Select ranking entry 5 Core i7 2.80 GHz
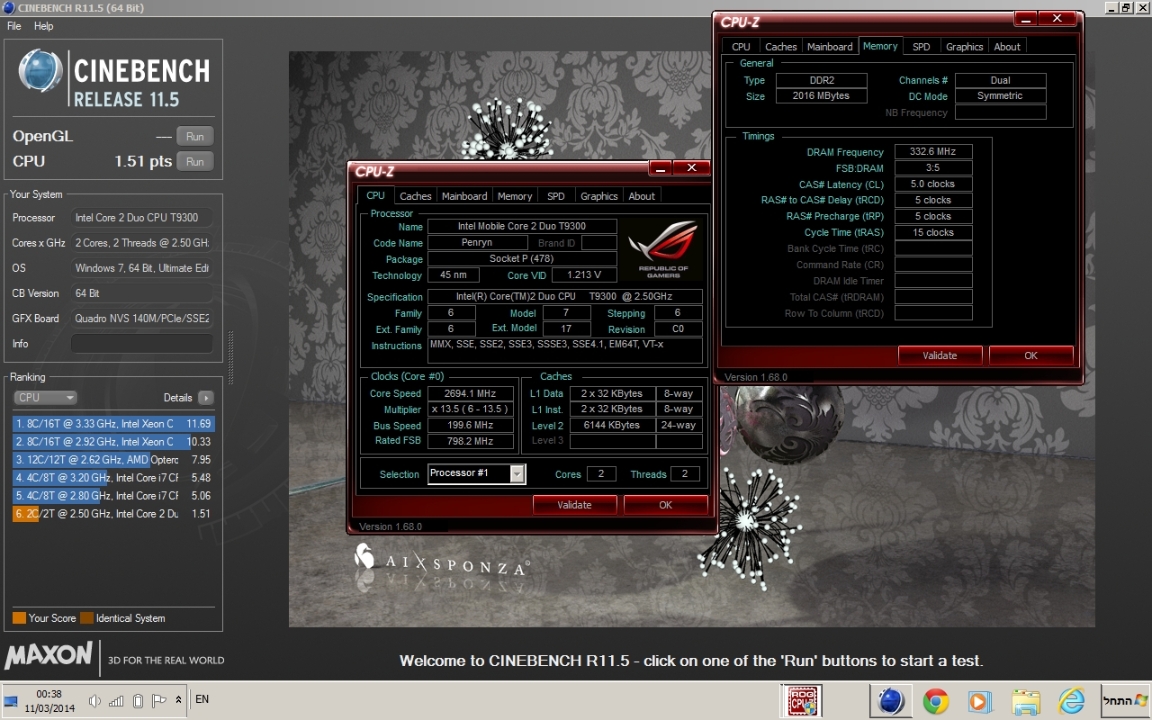The height and width of the screenshot is (720, 1152). point(113,496)
